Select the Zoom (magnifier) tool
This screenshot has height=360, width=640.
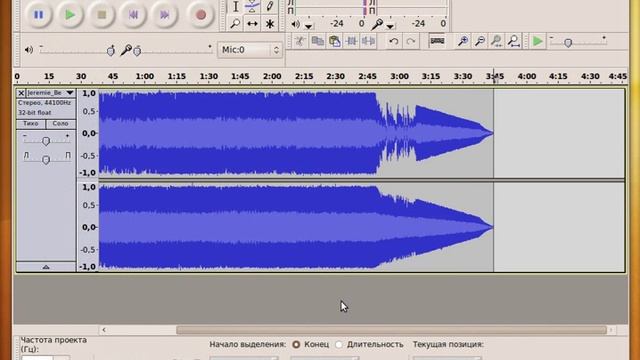236,24
